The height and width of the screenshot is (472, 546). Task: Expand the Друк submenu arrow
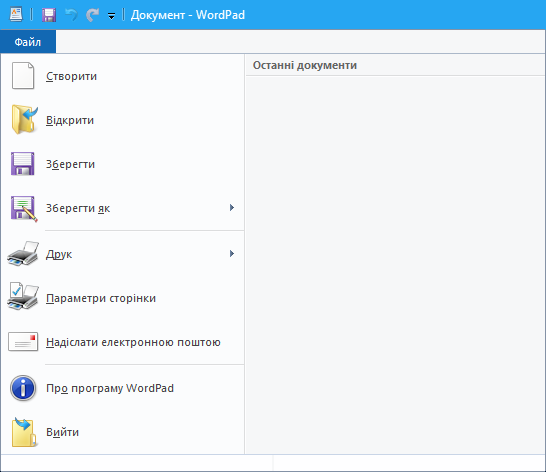click(x=232, y=254)
